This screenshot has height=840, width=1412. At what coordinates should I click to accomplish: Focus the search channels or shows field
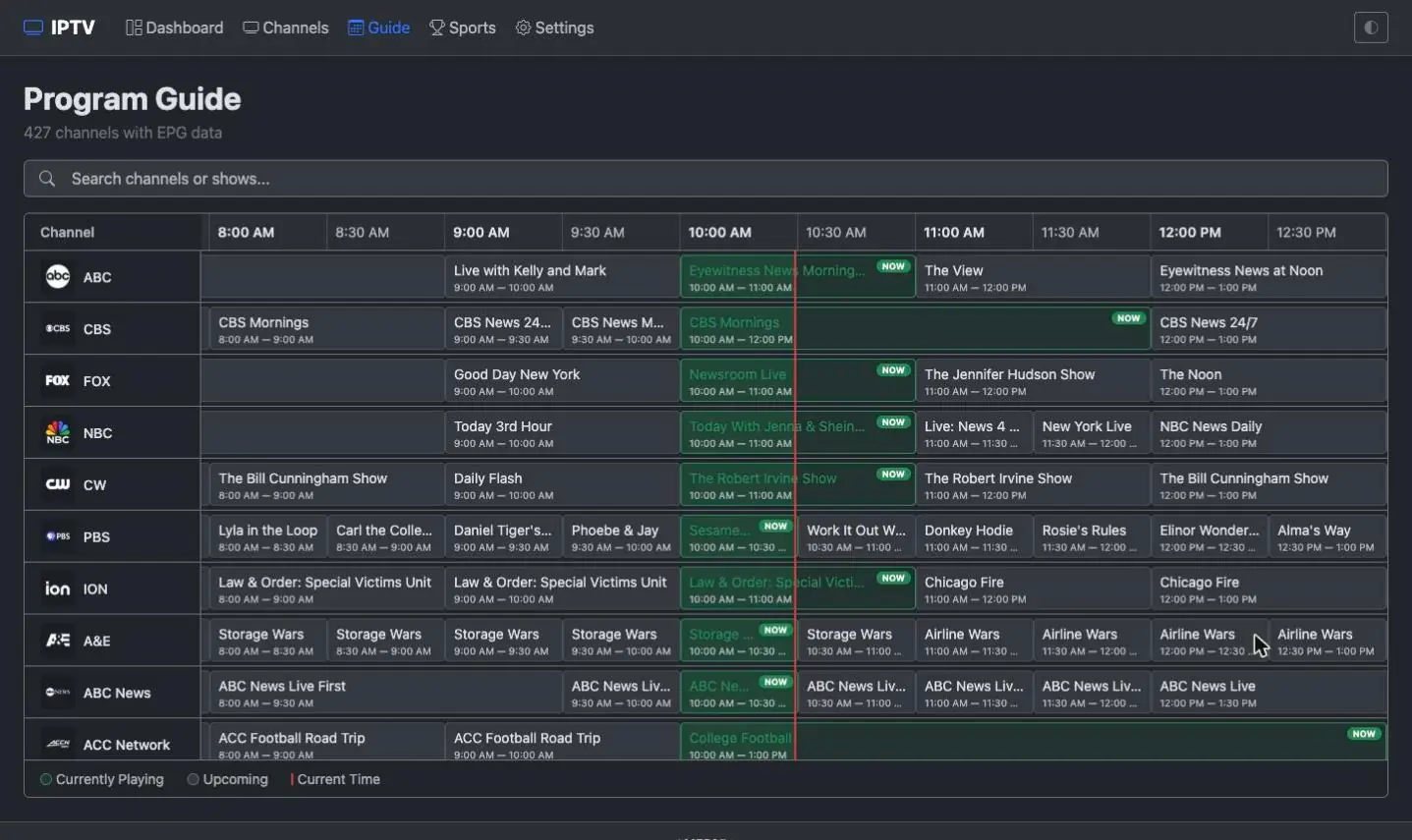706,179
